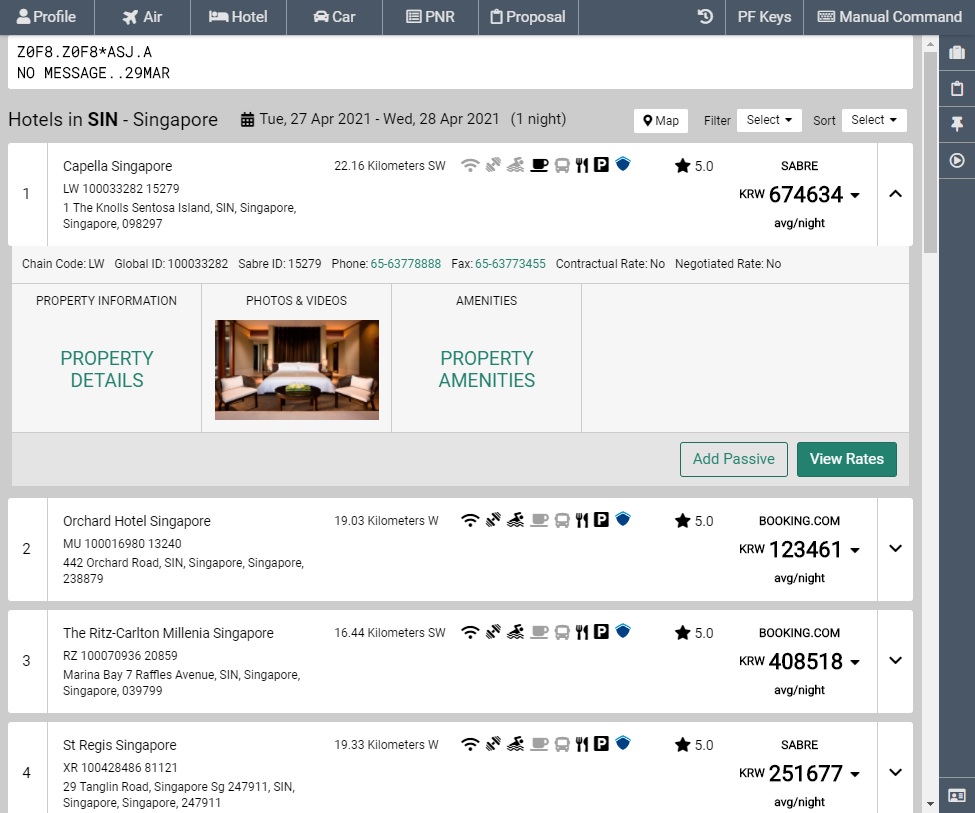Click the ID card icon in sidebar

[x=957, y=796]
